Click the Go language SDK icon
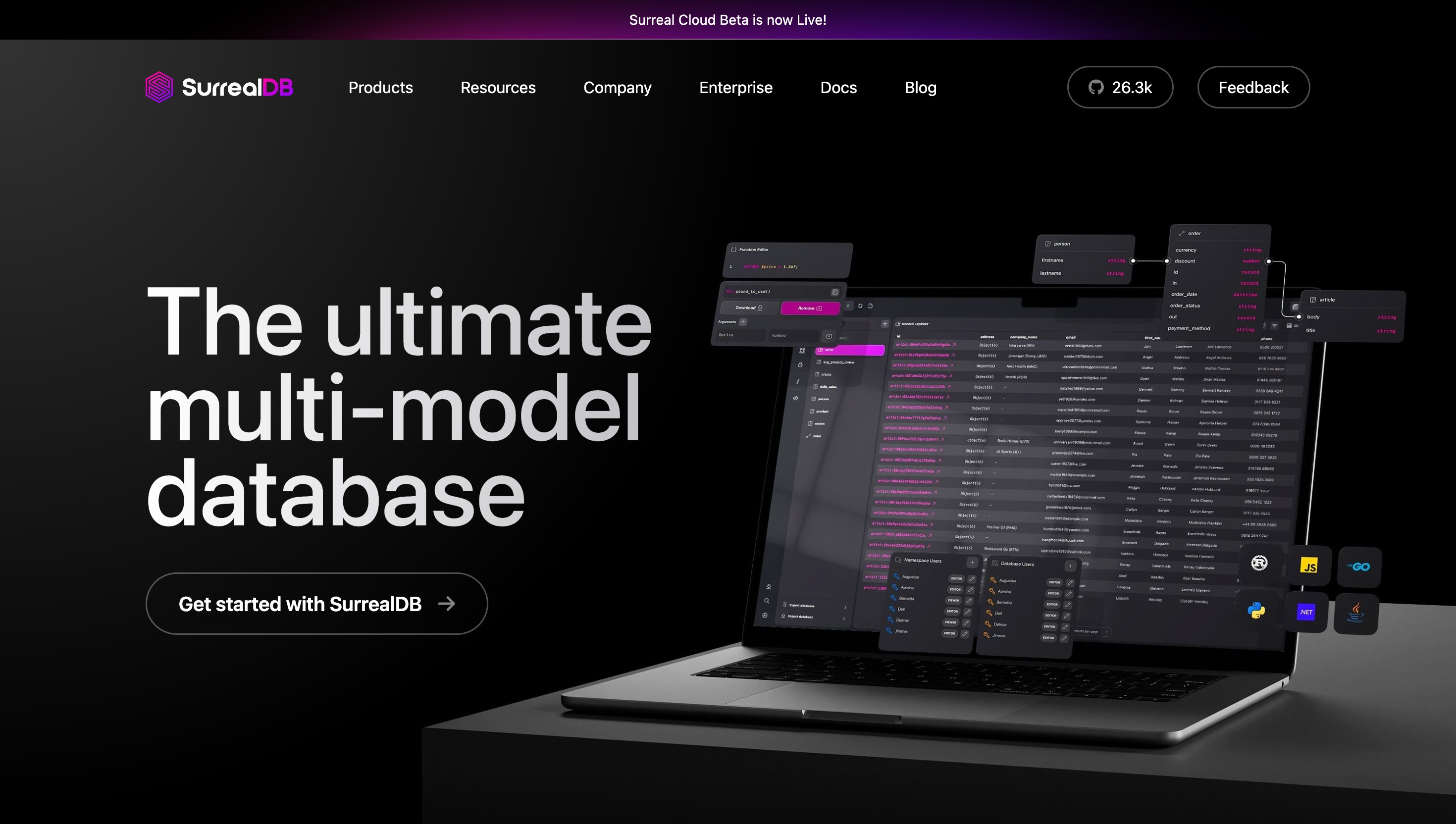Image resolution: width=1456 pixels, height=824 pixels. [1357, 566]
